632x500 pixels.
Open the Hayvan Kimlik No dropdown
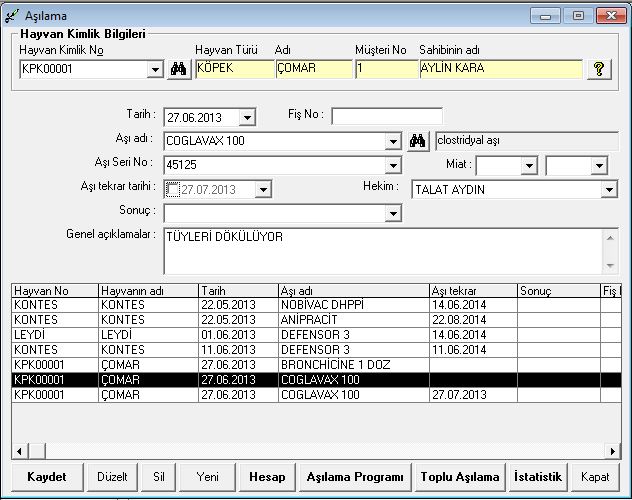pos(155,70)
